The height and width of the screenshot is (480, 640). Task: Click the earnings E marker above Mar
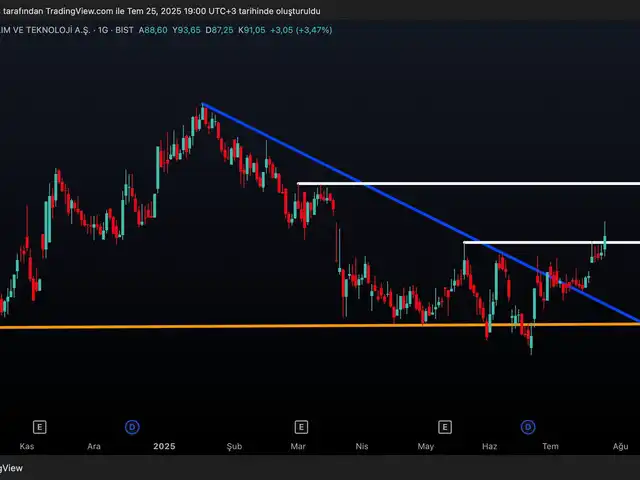(301, 426)
